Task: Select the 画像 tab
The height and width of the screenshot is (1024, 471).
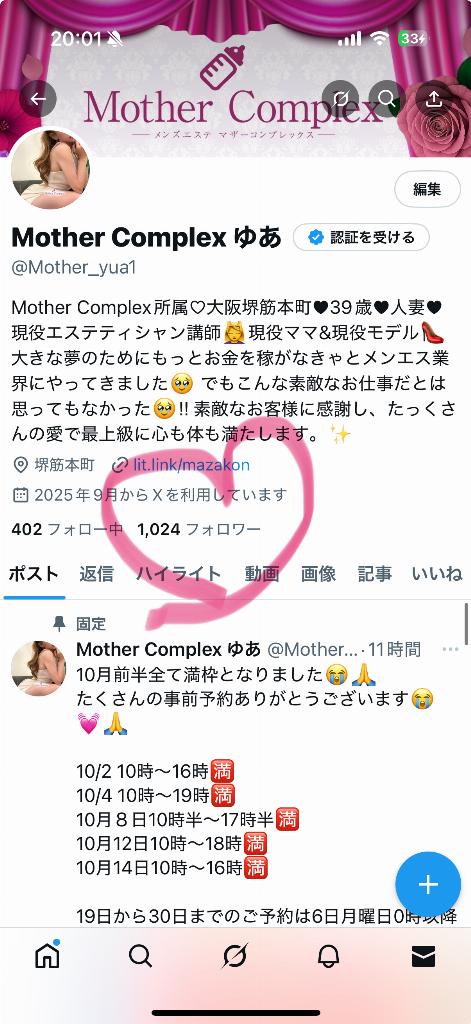Action: click(318, 574)
